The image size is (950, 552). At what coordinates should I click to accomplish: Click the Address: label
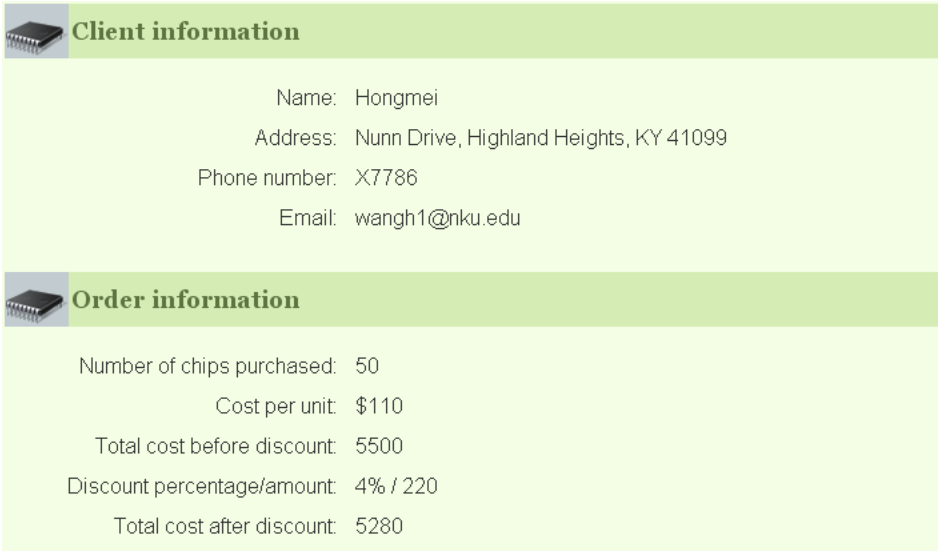[x=295, y=138]
